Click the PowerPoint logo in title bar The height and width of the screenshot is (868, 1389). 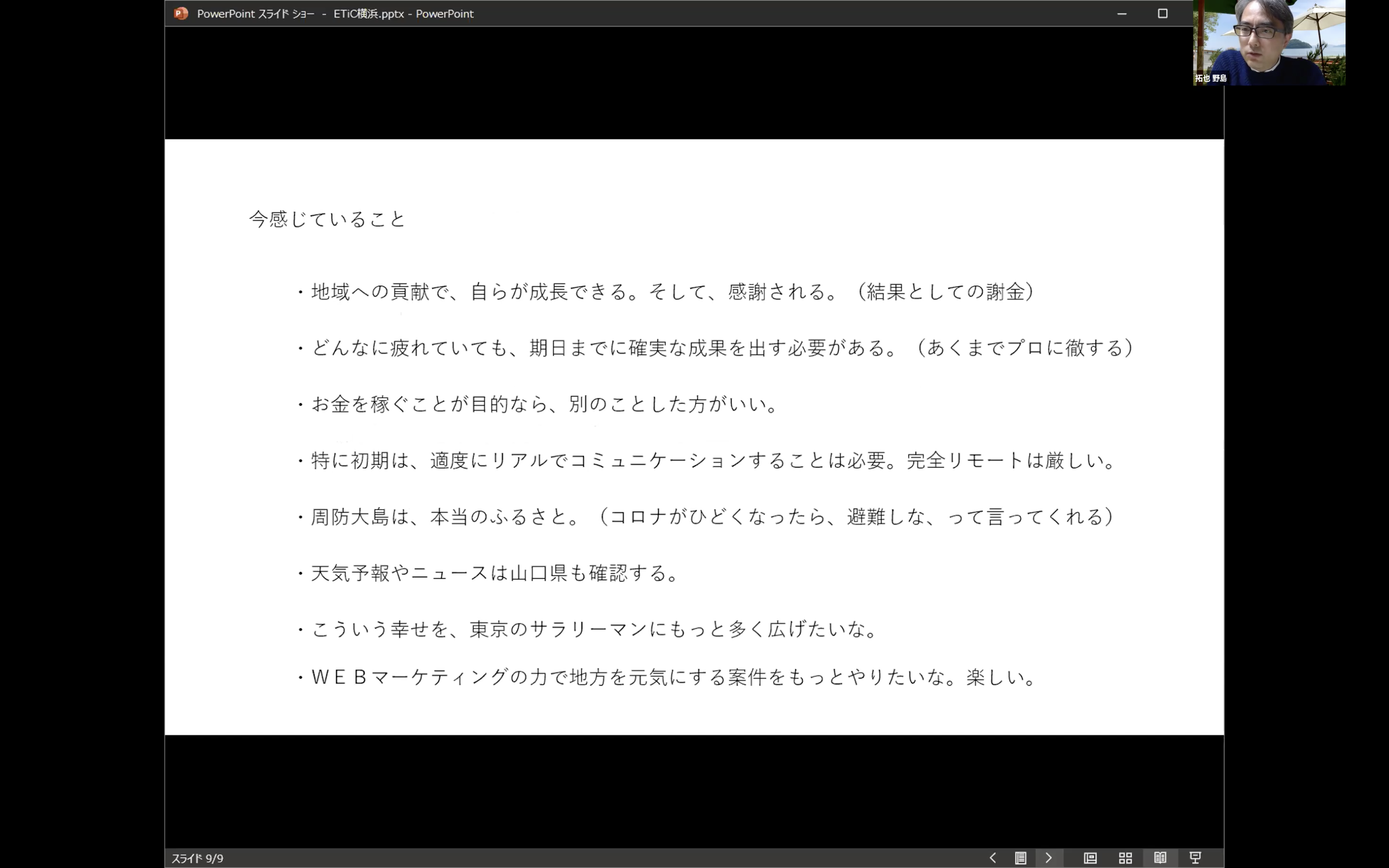point(181,13)
